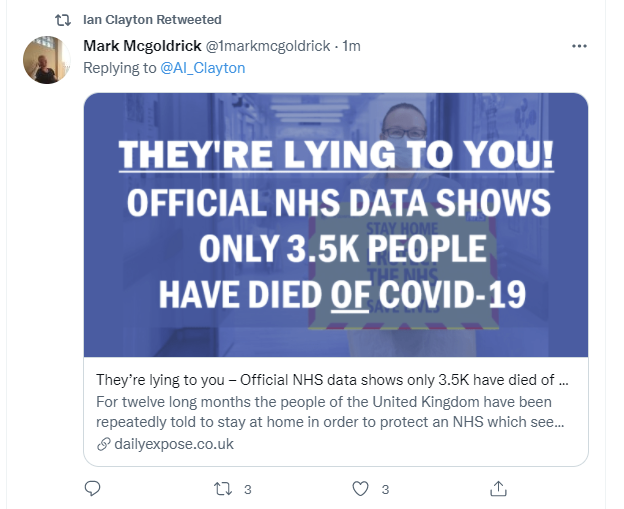Toggle the heart Like icon
Screen dimensions: 624x509
coord(362,489)
